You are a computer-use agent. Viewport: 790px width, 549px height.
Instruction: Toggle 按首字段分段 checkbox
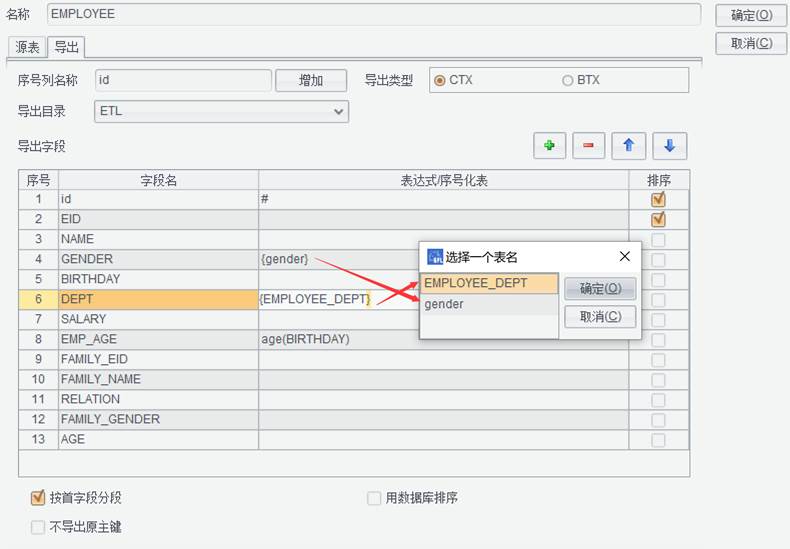coord(38,498)
